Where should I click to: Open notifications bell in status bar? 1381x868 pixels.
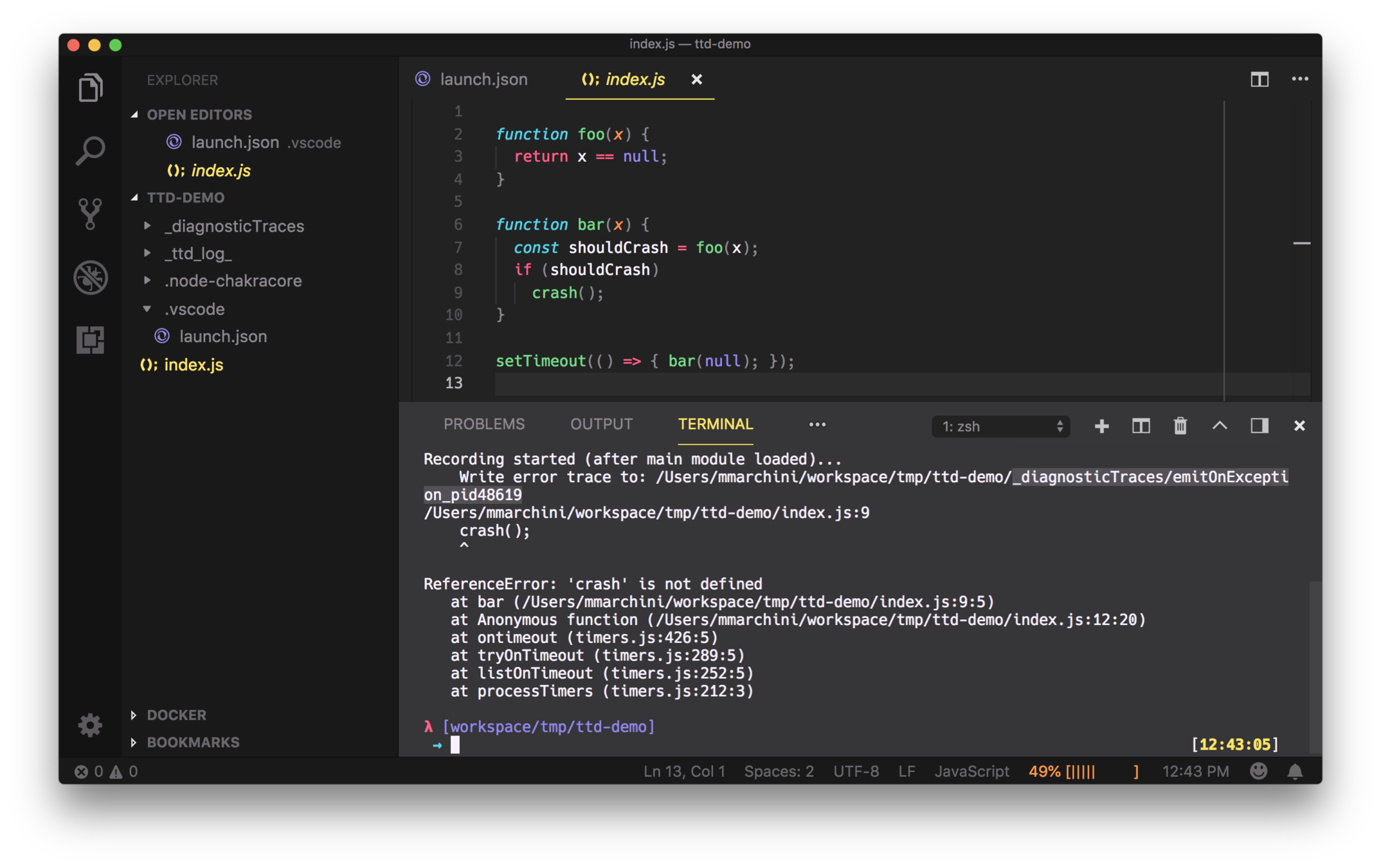(x=1295, y=771)
